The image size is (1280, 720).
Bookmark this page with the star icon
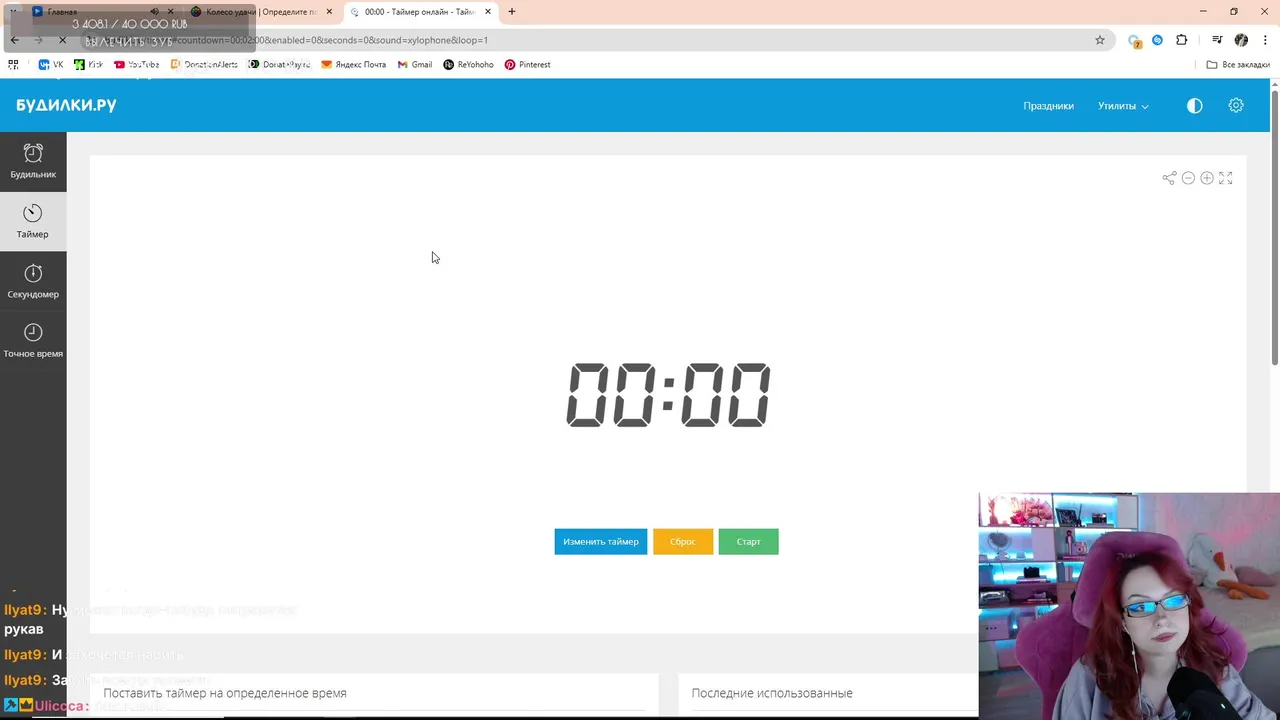(x=1100, y=40)
